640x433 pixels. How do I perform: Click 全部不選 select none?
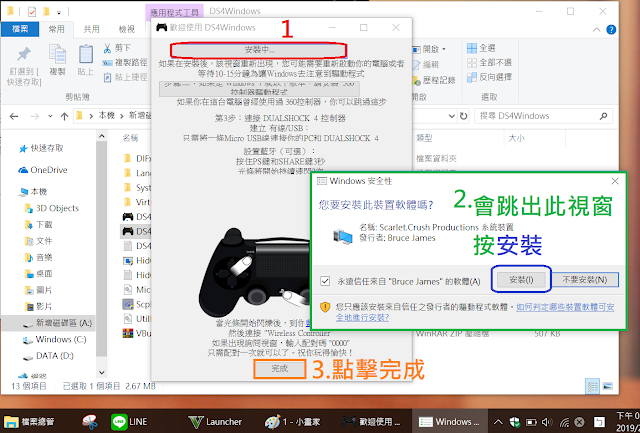pyautogui.click(x=489, y=62)
